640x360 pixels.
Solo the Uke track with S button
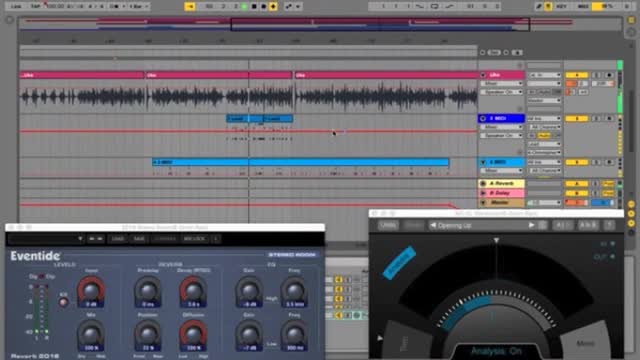pos(596,75)
